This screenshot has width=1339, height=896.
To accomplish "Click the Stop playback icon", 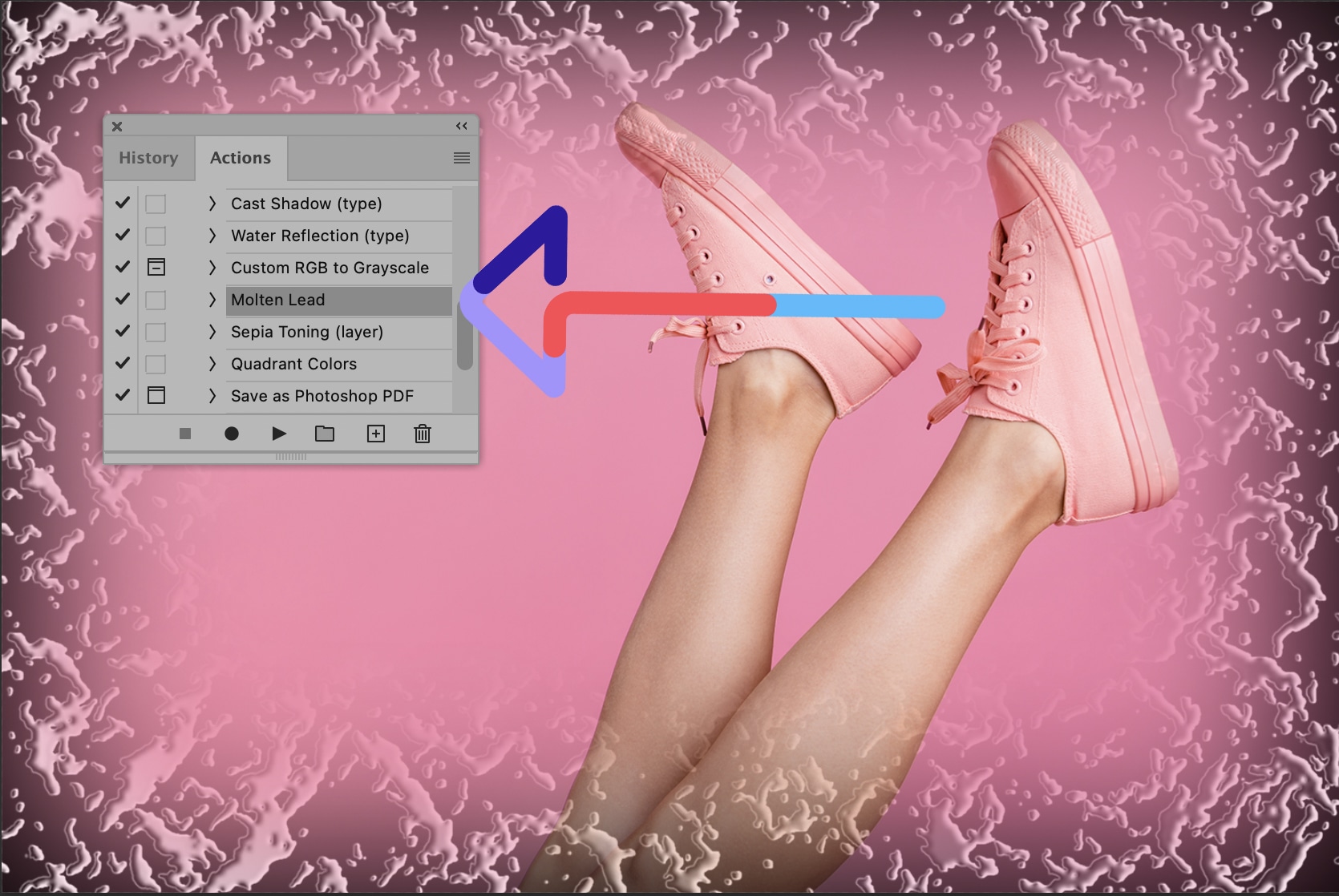I will click(185, 433).
